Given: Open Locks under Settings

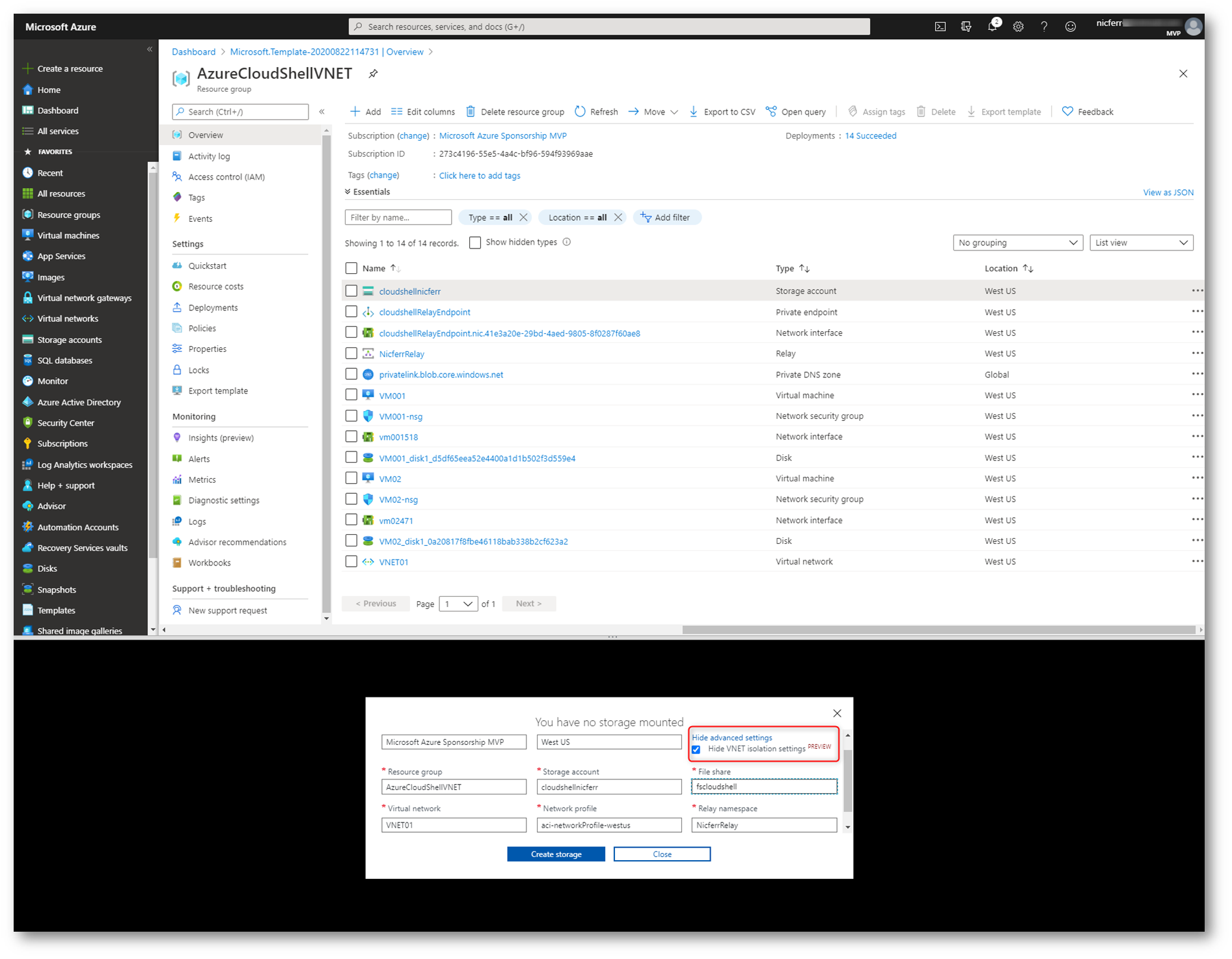Looking at the screenshot, I should (198, 370).
